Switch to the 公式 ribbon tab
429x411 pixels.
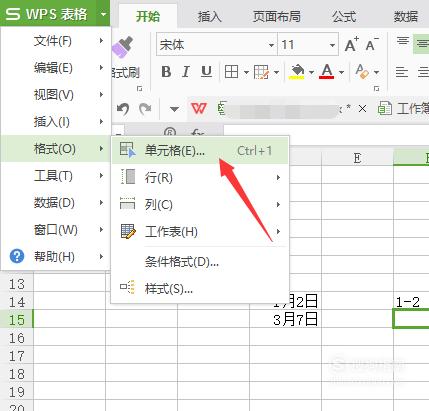pyautogui.click(x=343, y=16)
